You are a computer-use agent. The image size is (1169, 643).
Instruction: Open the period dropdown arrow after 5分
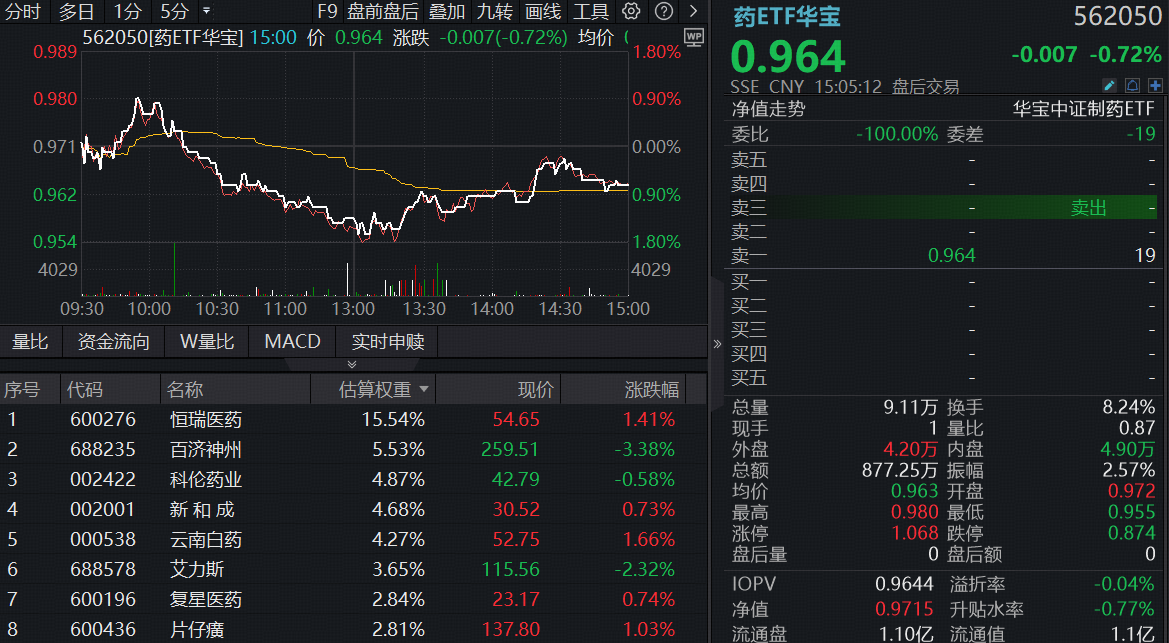pyautogui.click(x=207, y=11)
